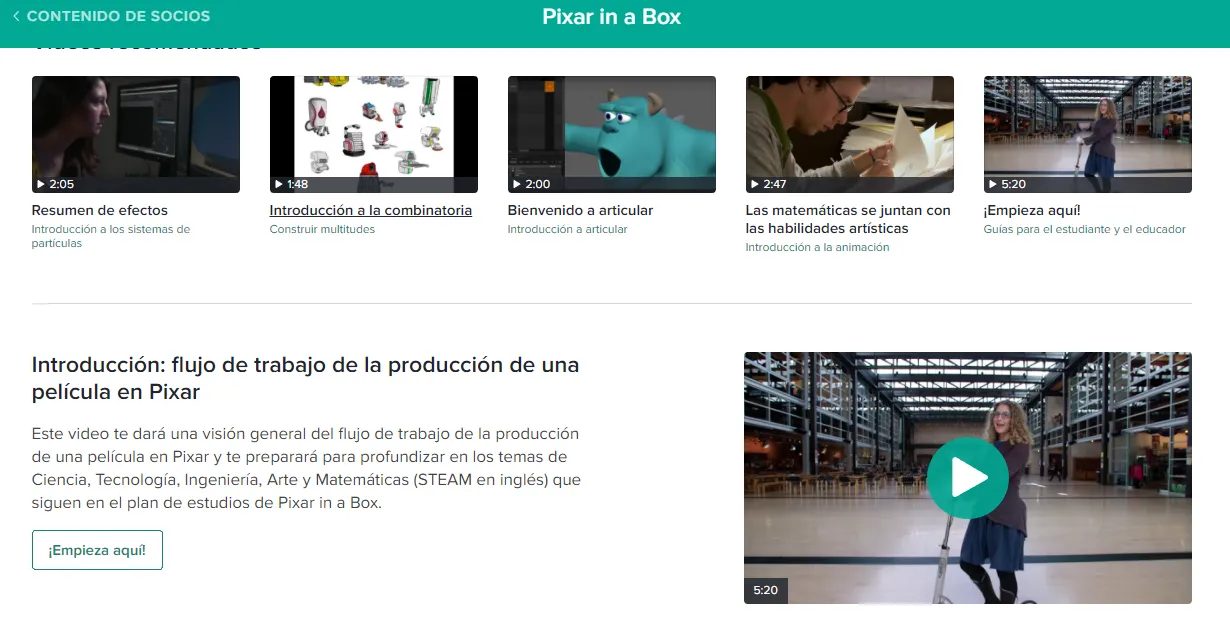Open the Introducción a la combinatoria thumbnail
This screenshot has width=1230, height=628.
tap(374, 134)
